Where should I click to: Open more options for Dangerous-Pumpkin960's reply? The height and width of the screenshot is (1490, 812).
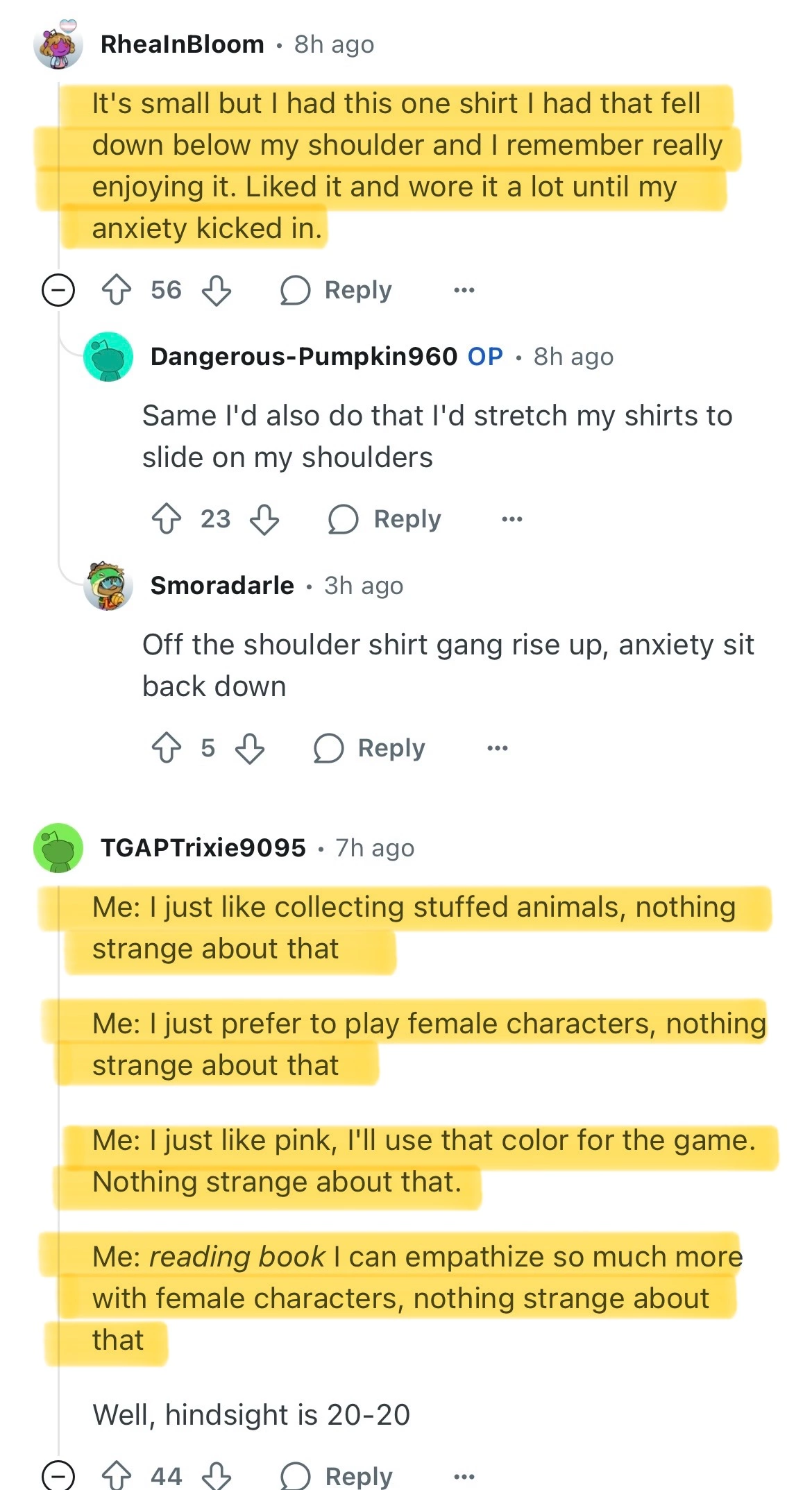512,519
